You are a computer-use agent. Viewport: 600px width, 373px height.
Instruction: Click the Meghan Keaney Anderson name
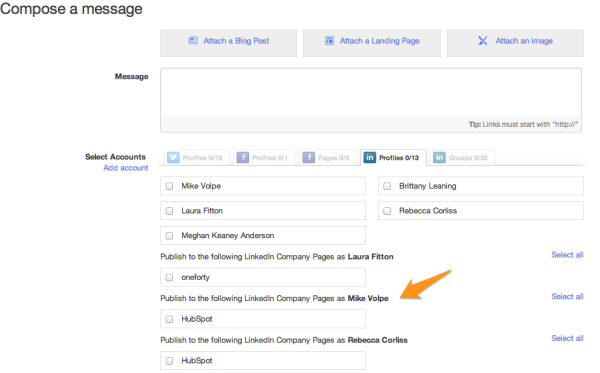coord(228,236)
